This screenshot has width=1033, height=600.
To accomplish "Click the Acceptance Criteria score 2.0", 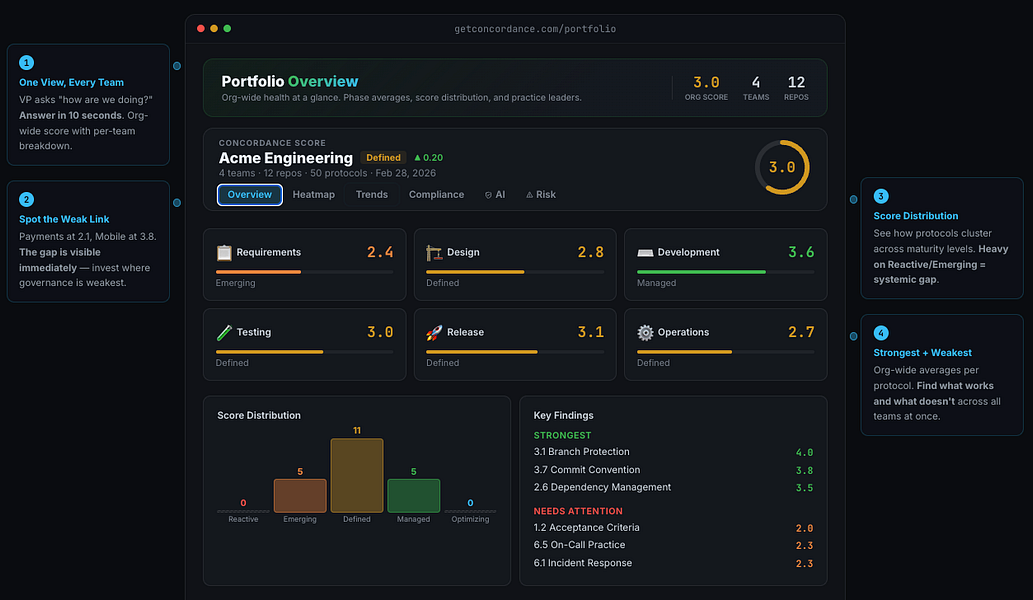I will tap(804, 528).
